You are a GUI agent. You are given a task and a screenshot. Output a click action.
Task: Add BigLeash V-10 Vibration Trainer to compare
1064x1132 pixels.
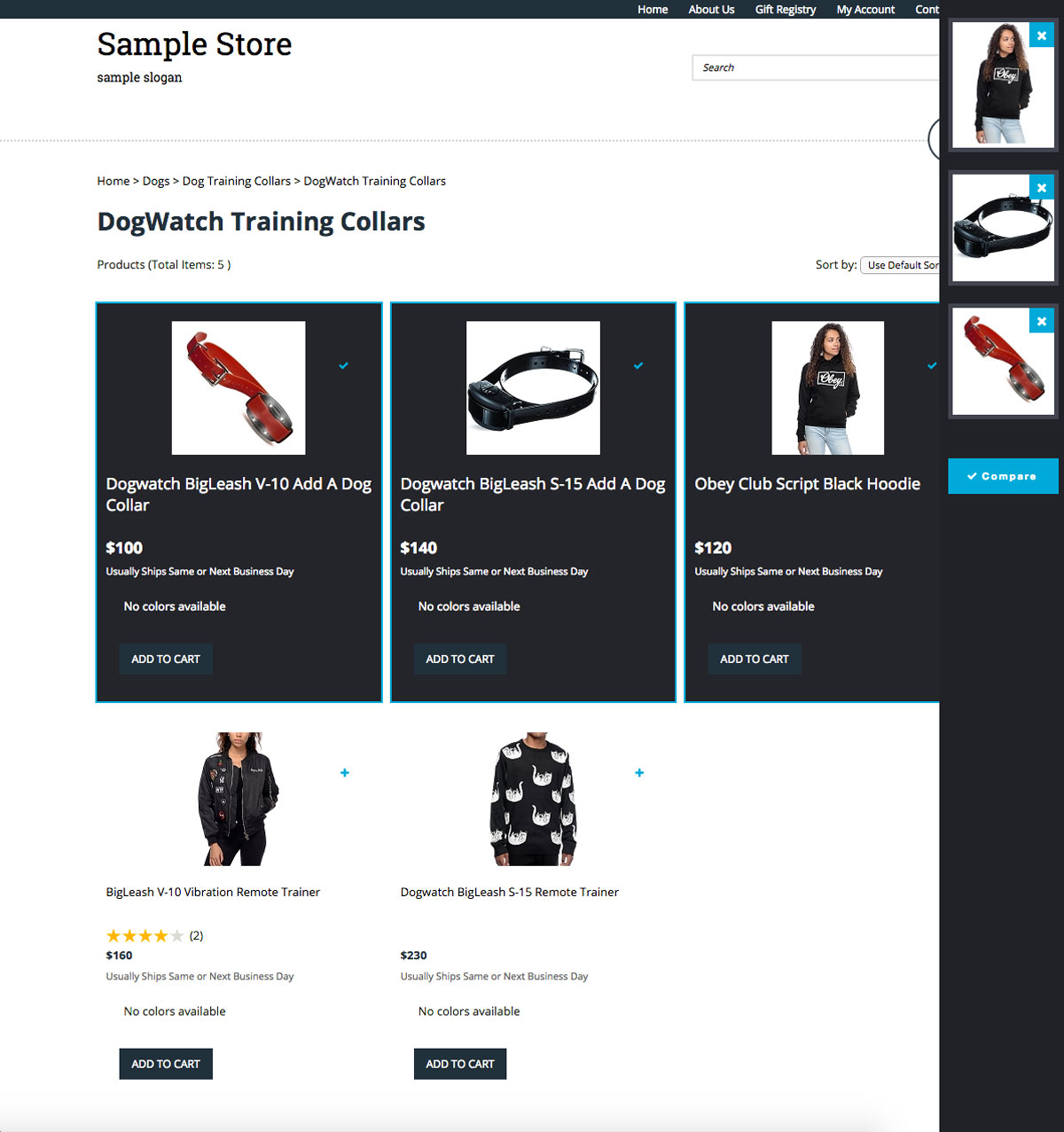pyautogui.click(x=345, y=773)
